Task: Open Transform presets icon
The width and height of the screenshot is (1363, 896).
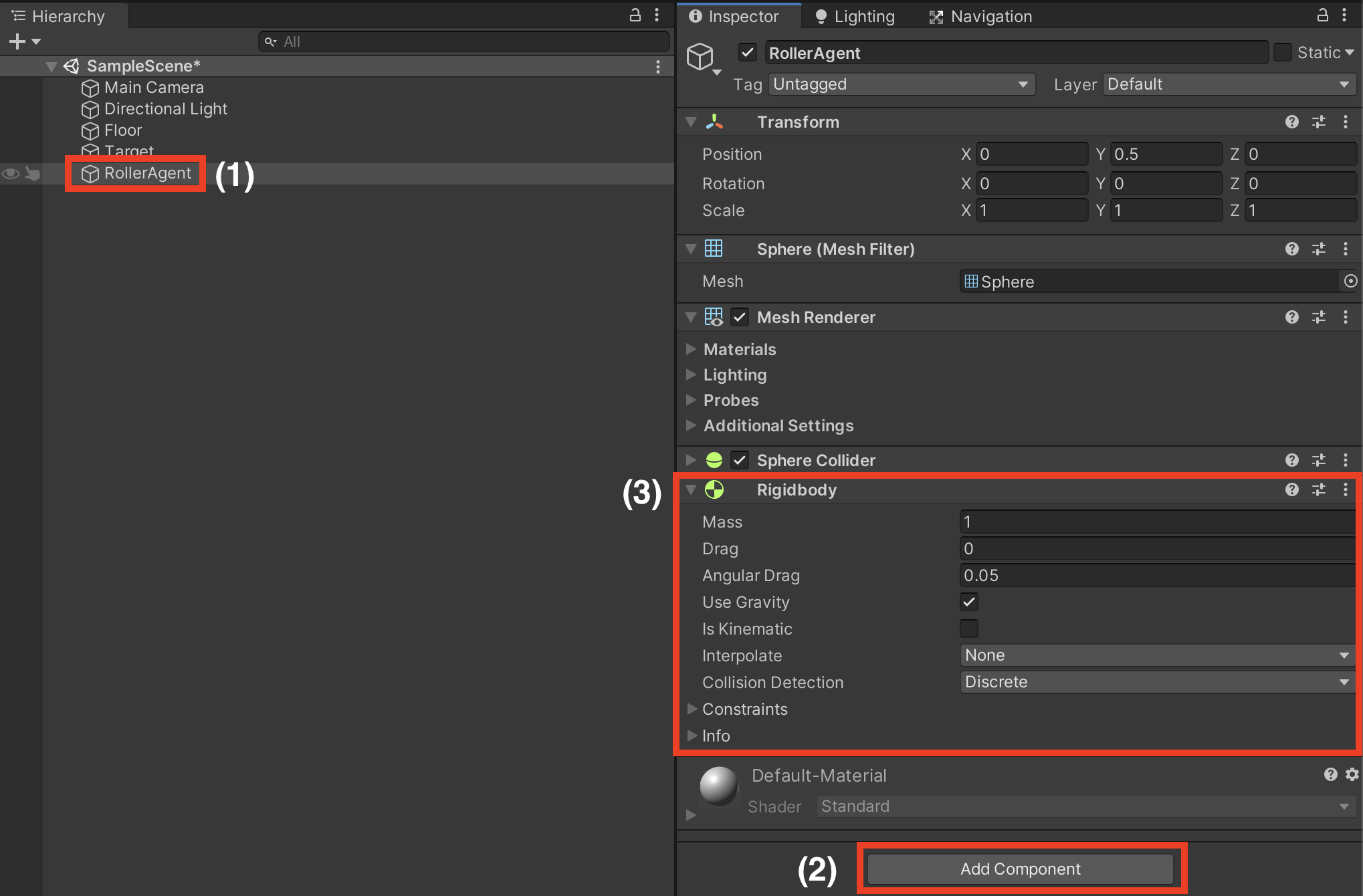Action: point(1319,122)
